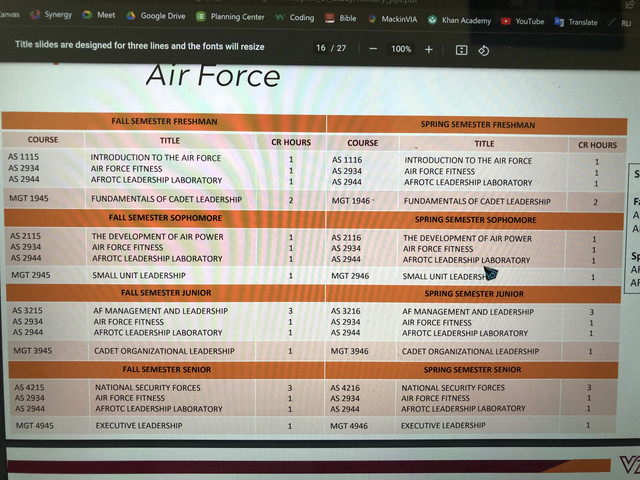Open the Planning Center bookmark
Viewport: 640px width, 480px height.
230,17
